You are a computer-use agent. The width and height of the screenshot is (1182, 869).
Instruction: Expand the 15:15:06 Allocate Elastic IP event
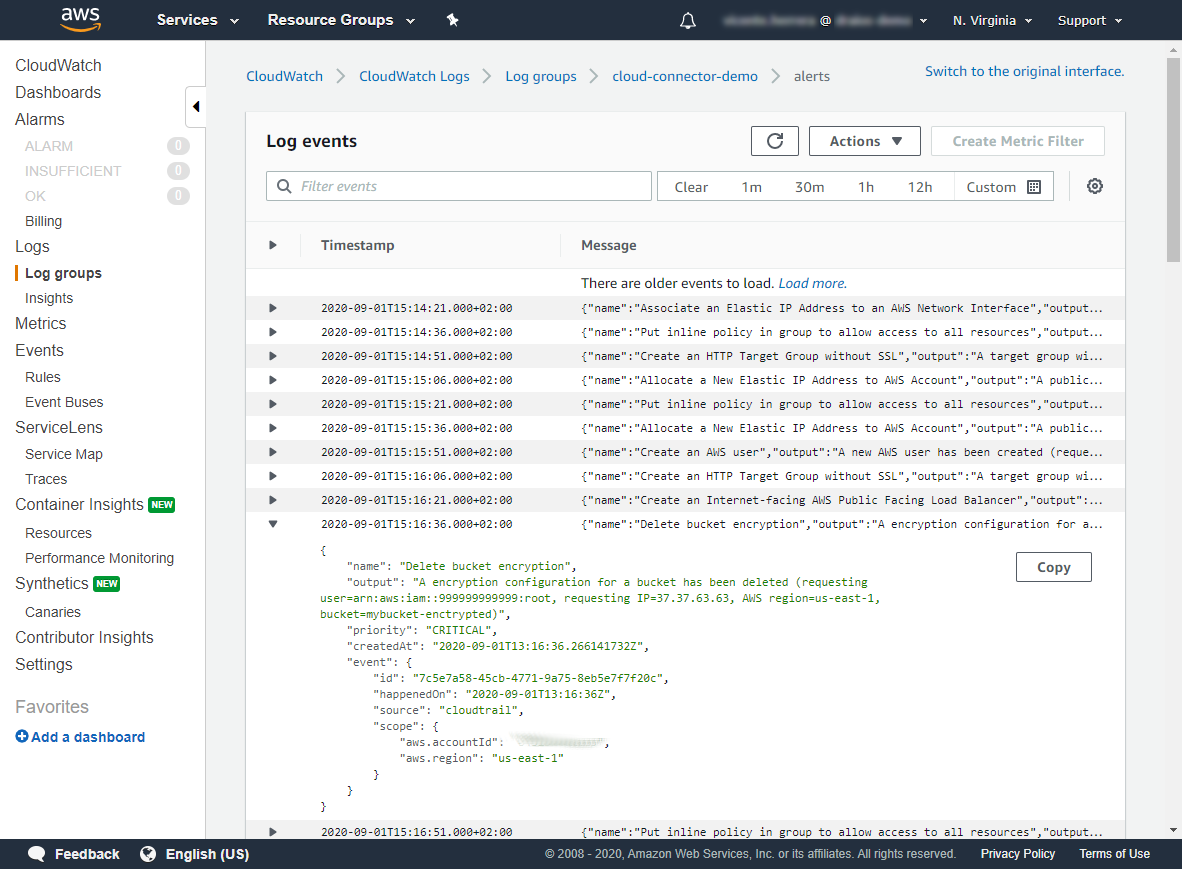(273, 381)
